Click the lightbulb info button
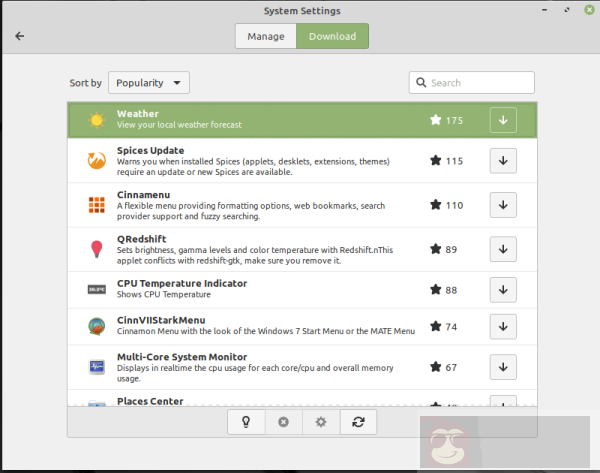The image size is (600, 473). click(246, 422)
